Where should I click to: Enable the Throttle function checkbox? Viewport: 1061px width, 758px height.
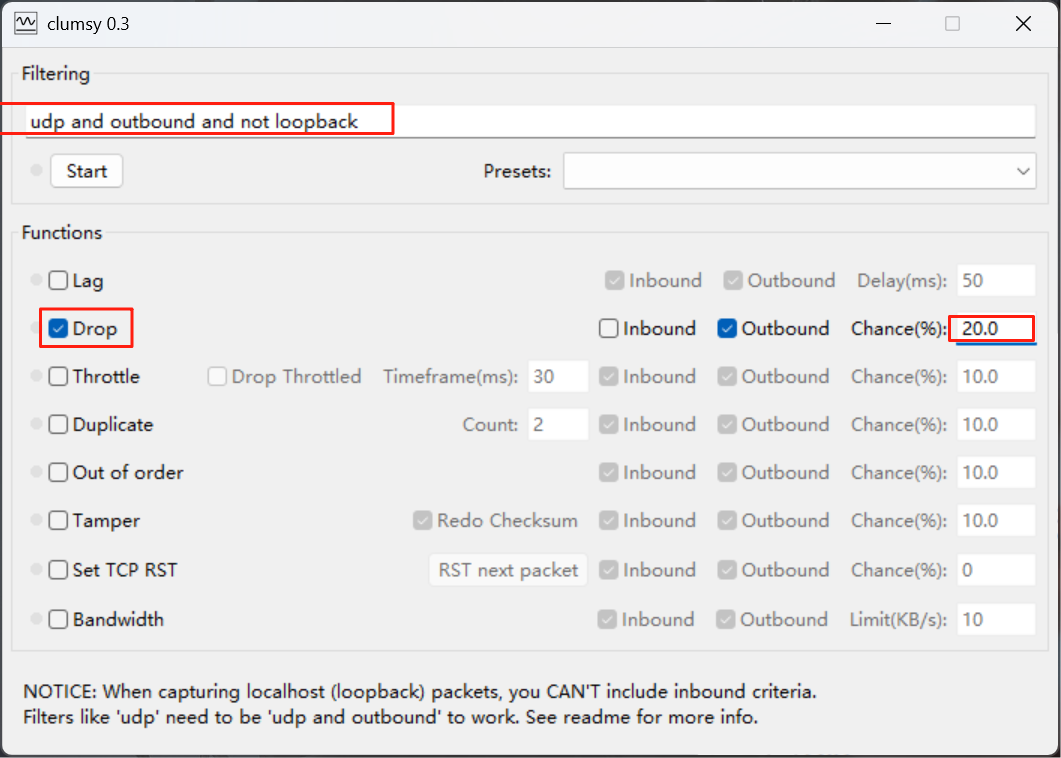click(58, 376)
